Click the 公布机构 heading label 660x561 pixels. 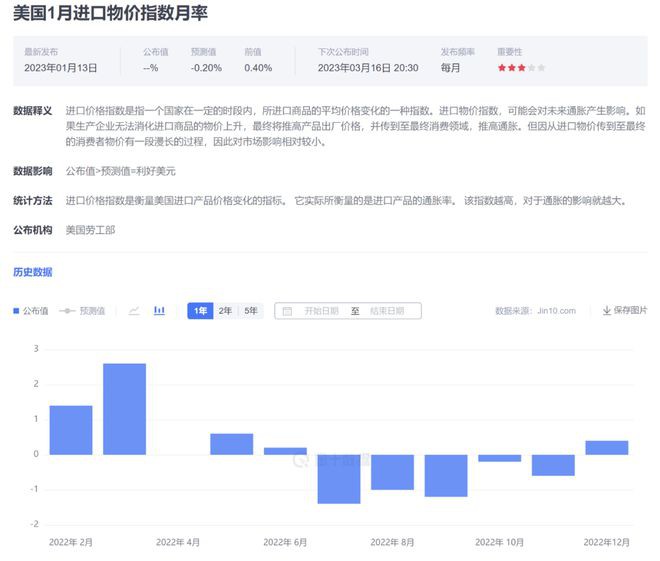[x=33, y=230]
